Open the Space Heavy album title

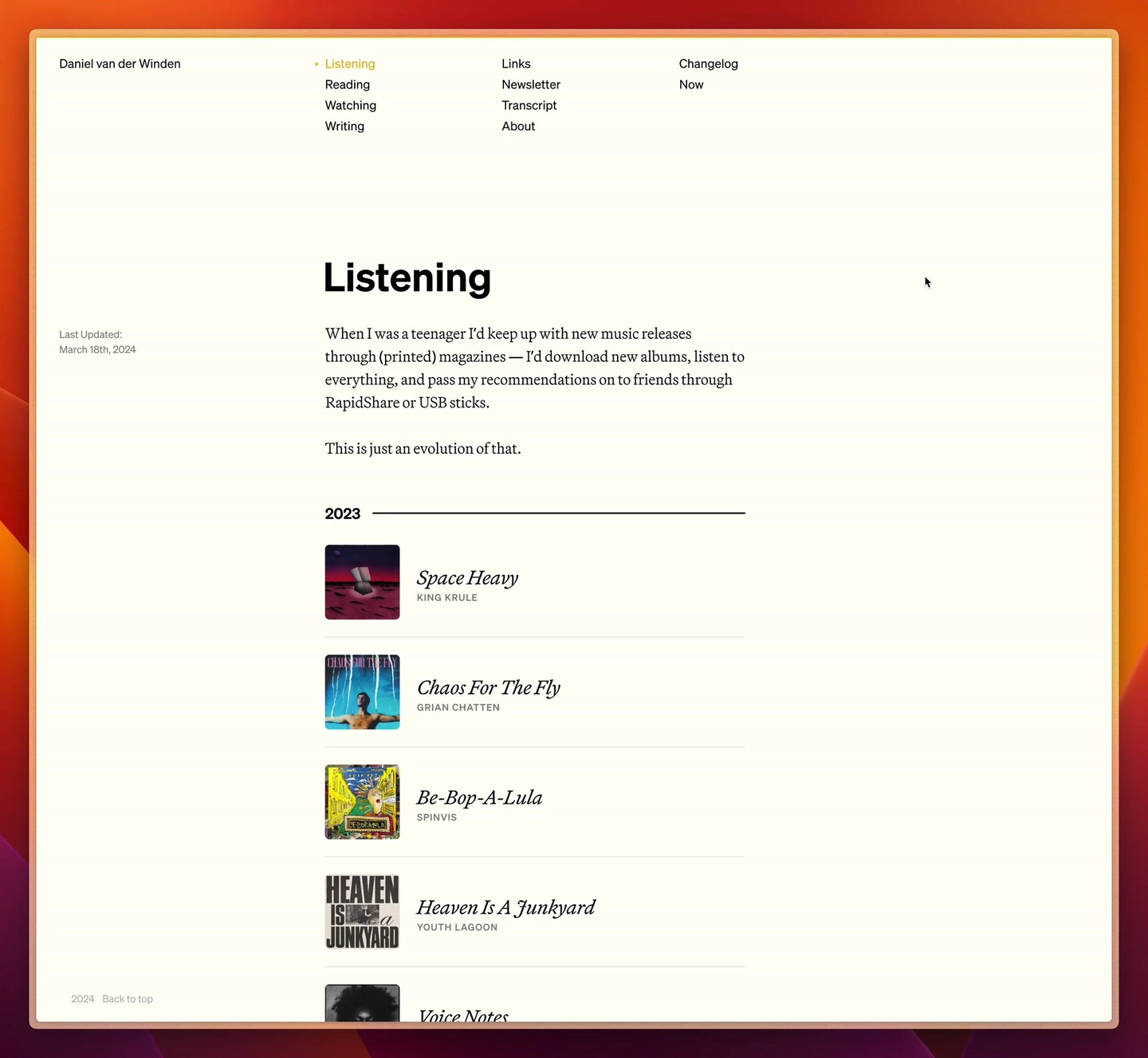coord(467,578)
